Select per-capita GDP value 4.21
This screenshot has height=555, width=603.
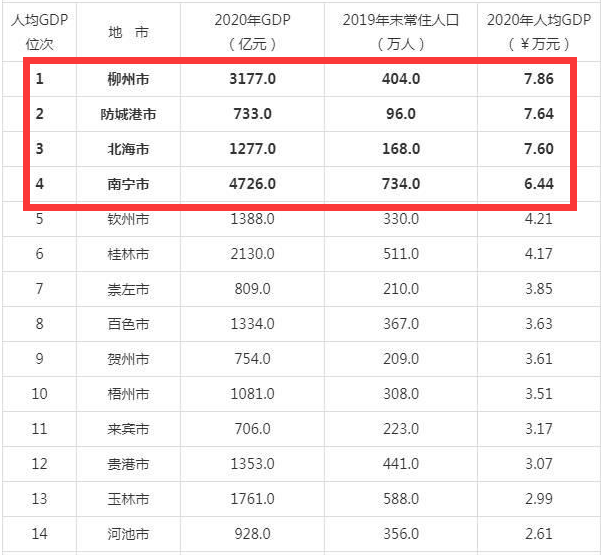pos(539,219)
